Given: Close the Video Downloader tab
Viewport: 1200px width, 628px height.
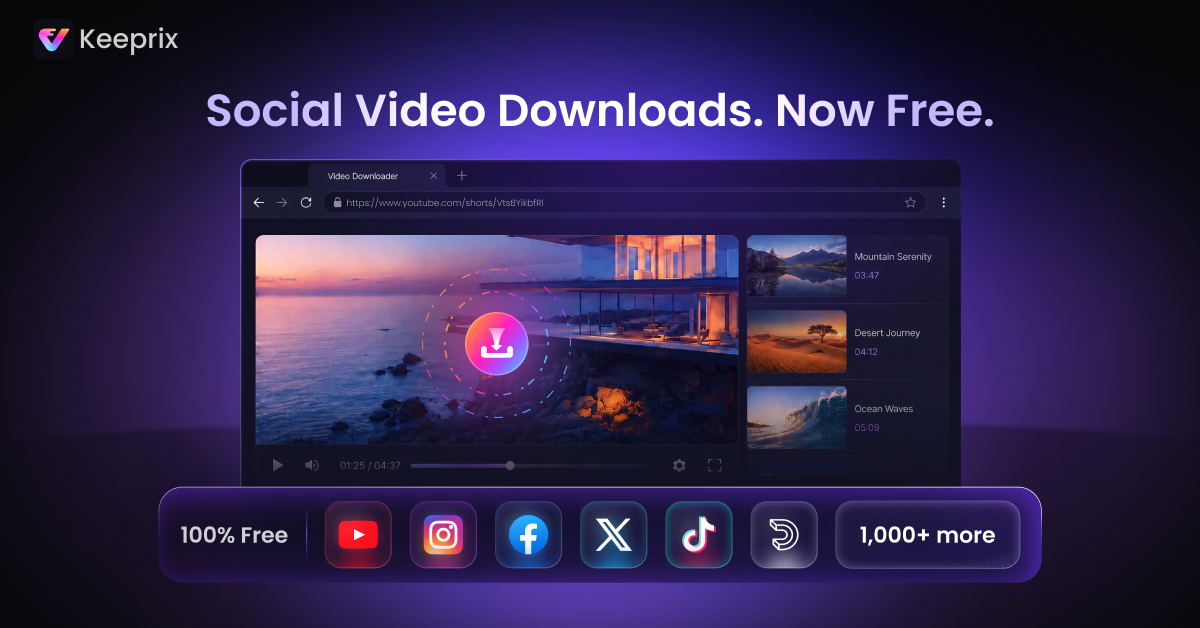Looking at the screenshot, I should (433, 176).
